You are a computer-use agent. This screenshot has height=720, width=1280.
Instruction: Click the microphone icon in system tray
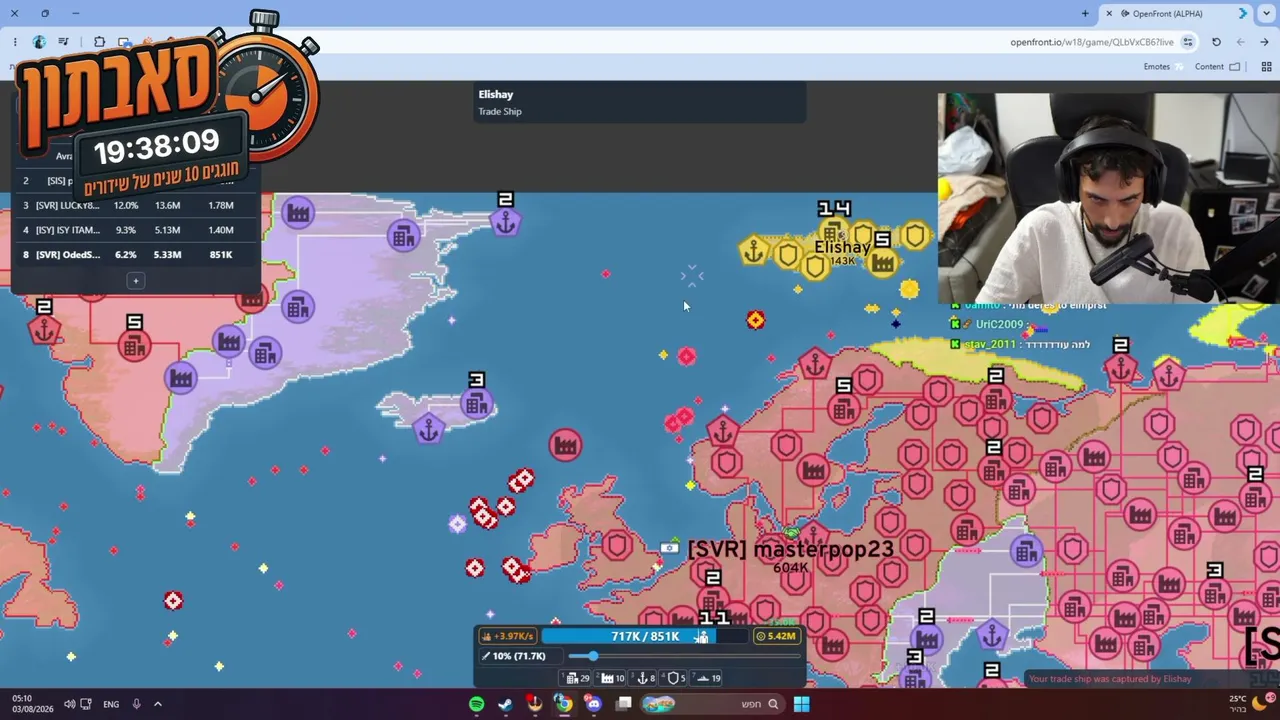[x=136, y=704]
